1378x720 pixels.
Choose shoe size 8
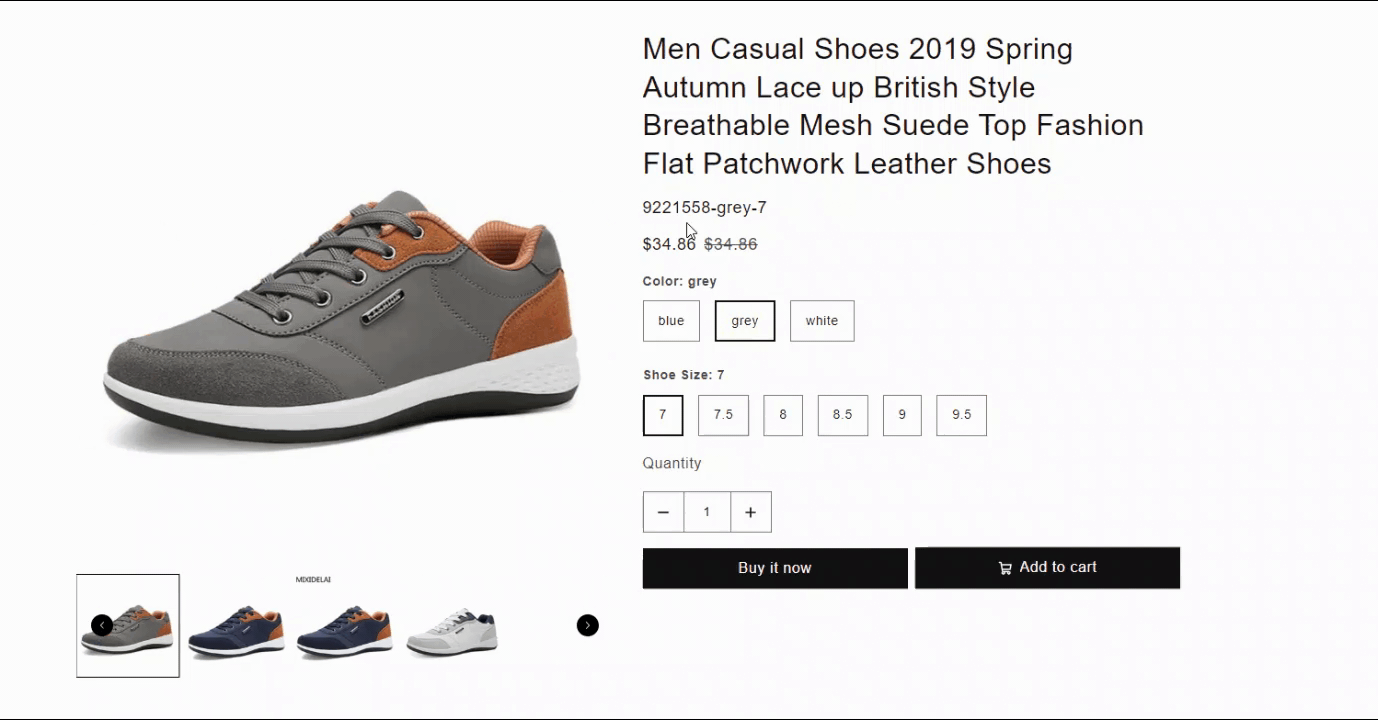[783, 415]
